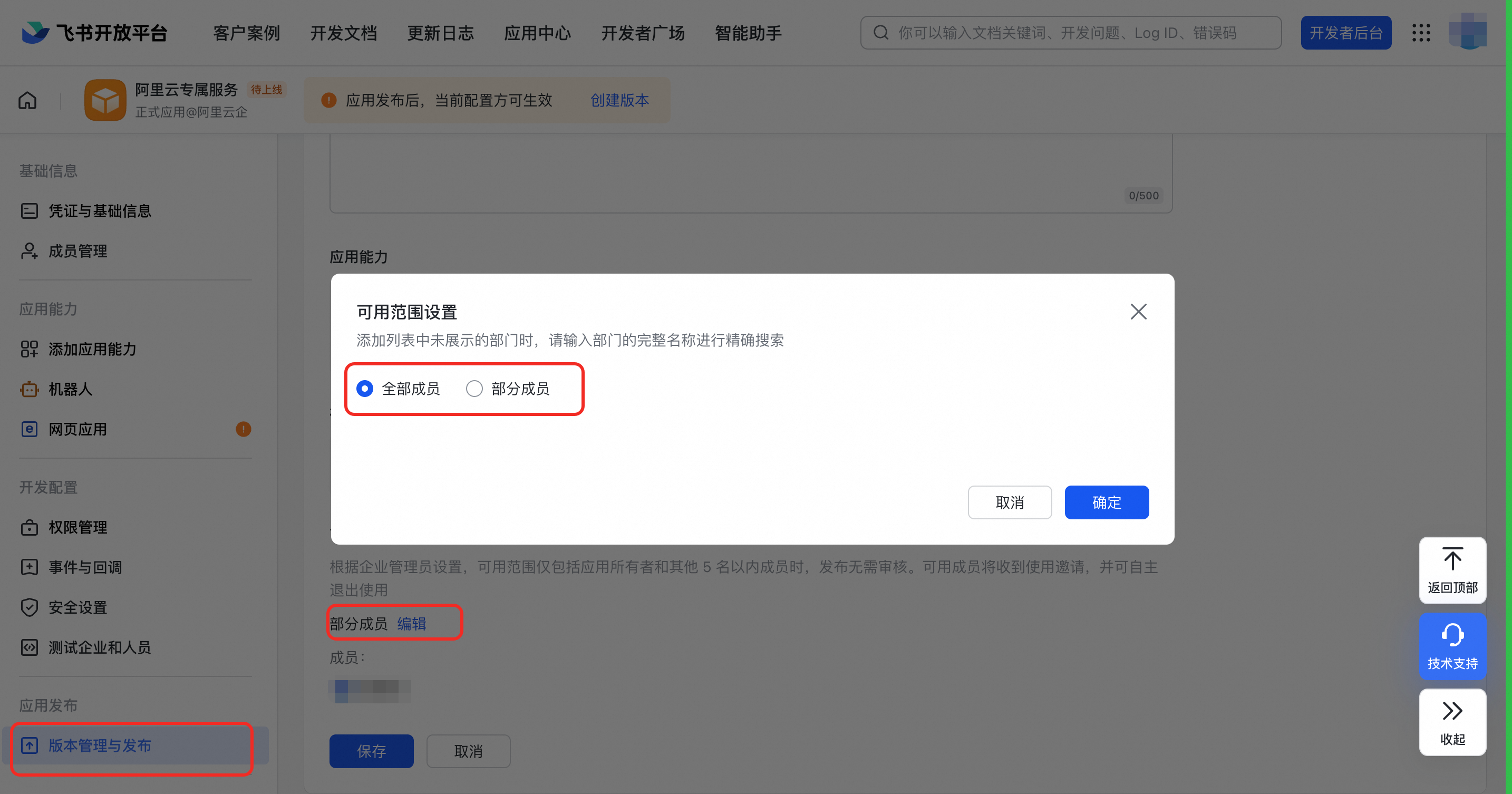This screenshot has height=794, width=1512.
Task: Click the home icon in breadcrumb bar
Action: pos(27,100)
